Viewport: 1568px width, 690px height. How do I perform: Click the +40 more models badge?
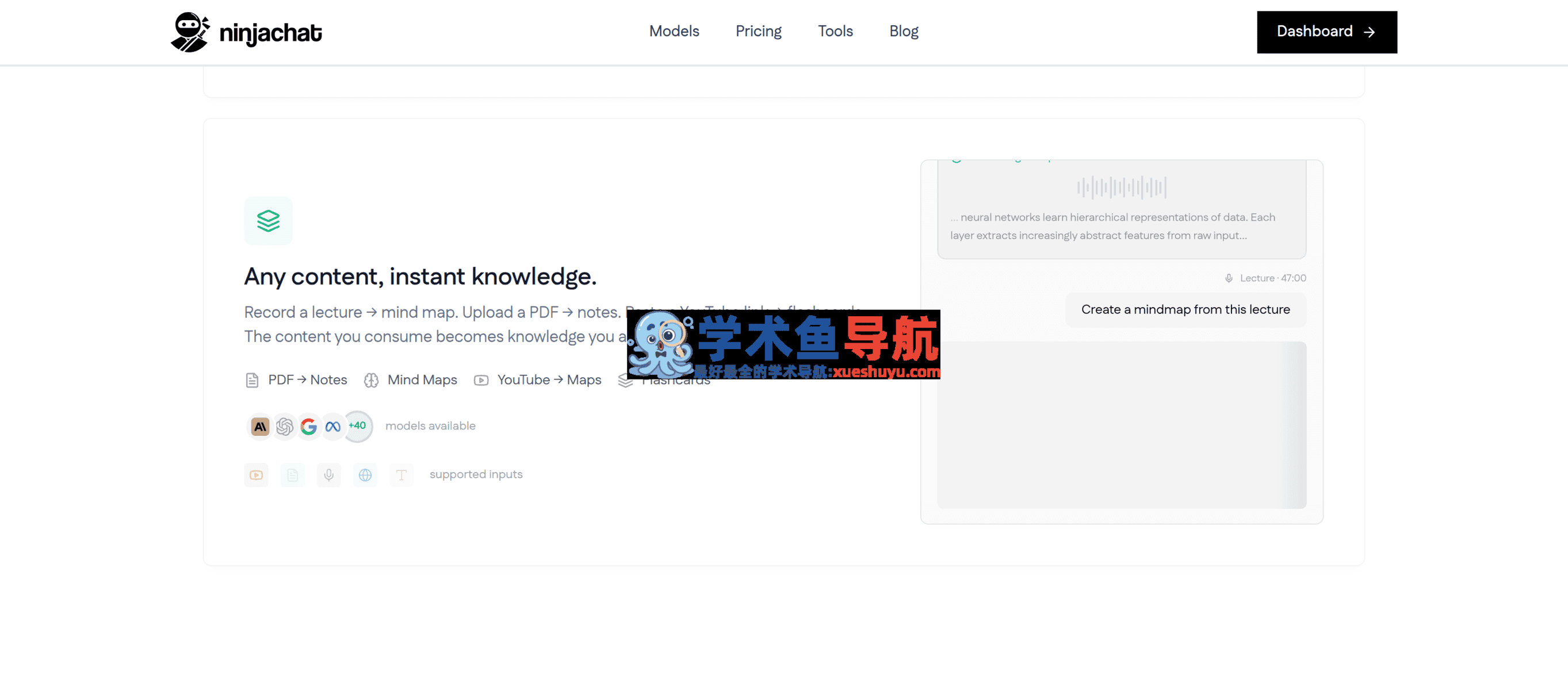(x=358, y=426)
